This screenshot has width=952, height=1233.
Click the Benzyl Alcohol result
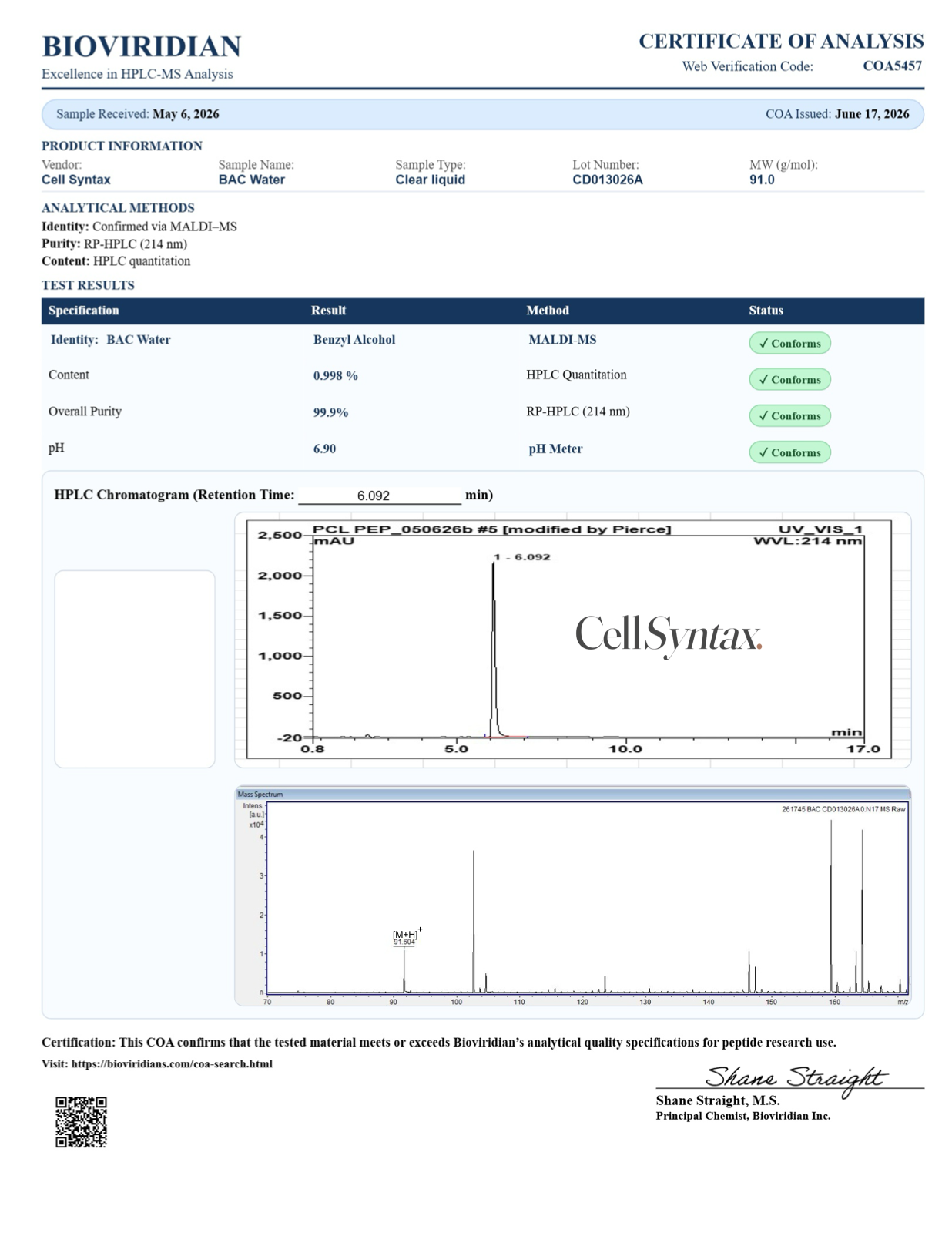click(354, 340)
